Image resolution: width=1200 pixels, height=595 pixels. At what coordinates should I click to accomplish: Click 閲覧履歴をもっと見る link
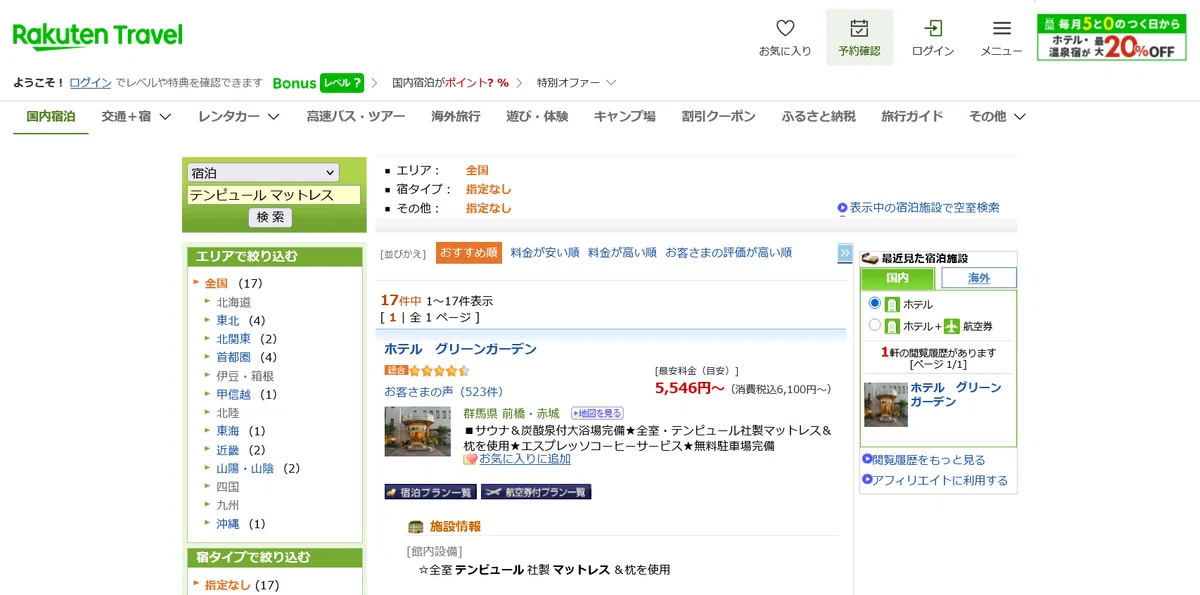pos(929,460)
